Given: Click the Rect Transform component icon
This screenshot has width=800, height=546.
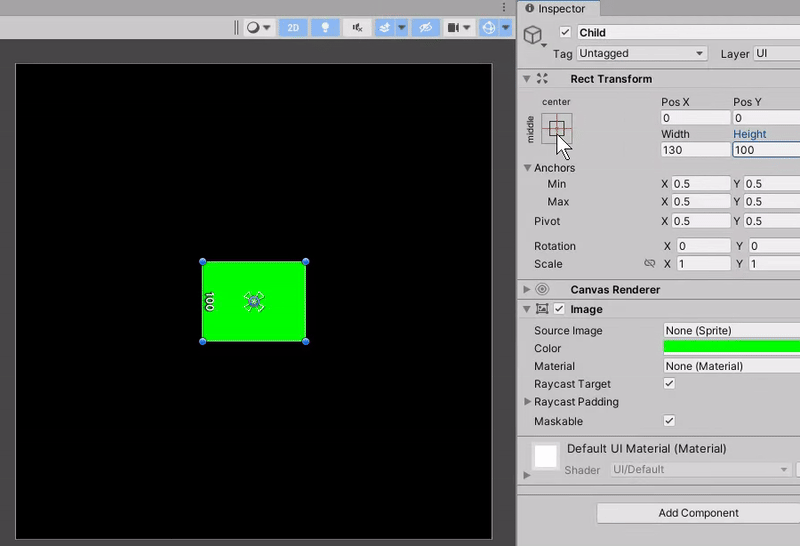Looking at the screenshot, I should 542,79.
